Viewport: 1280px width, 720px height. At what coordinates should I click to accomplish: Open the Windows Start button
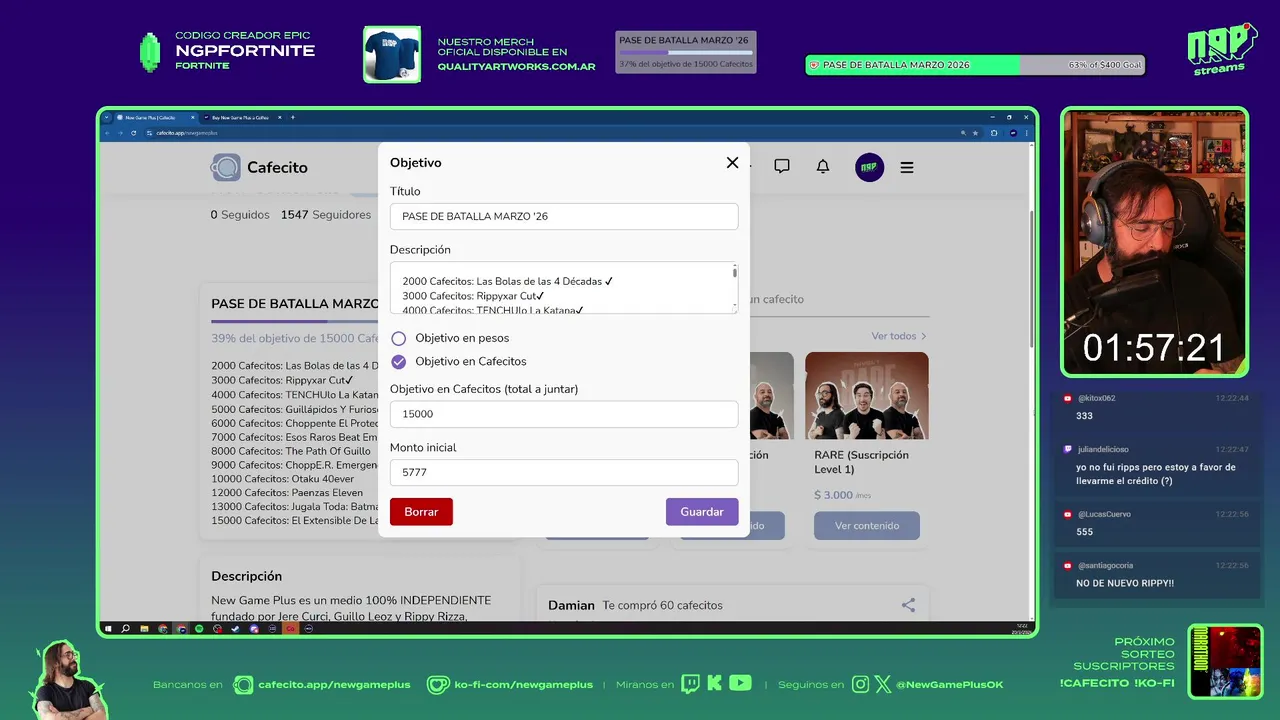point(108,629)
